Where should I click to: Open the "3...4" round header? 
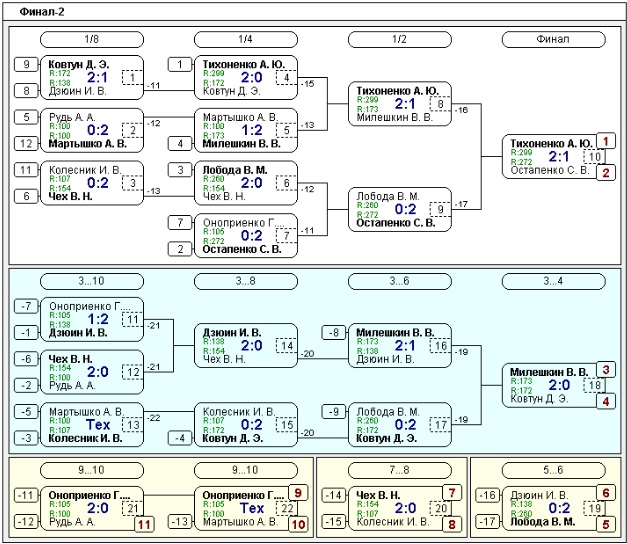(x=553, y=281)
